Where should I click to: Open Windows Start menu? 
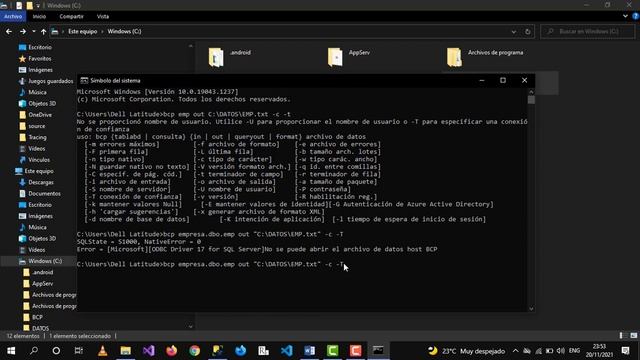tap(11, 351)
